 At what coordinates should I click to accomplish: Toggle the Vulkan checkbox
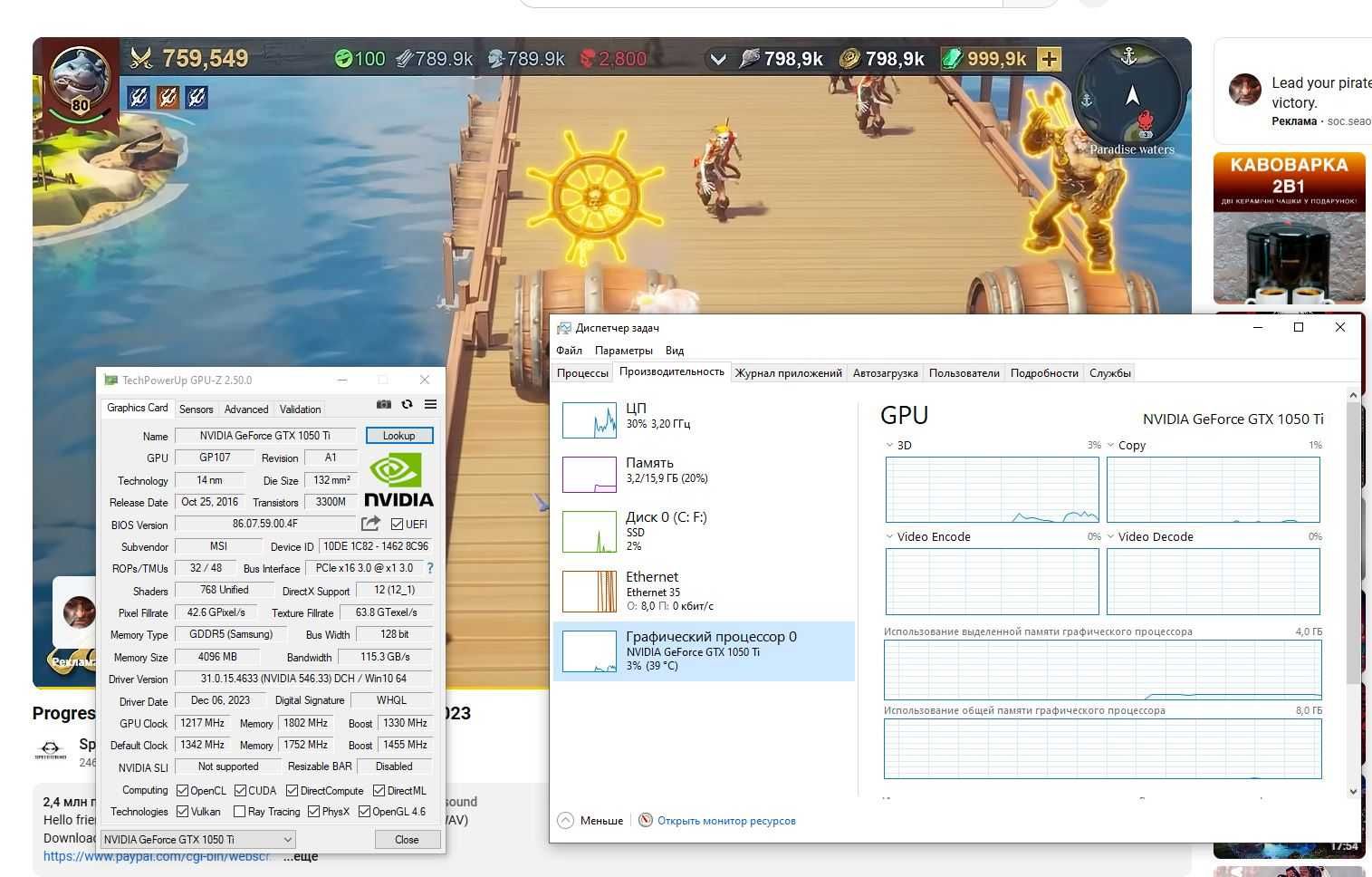tap(182, 811)
